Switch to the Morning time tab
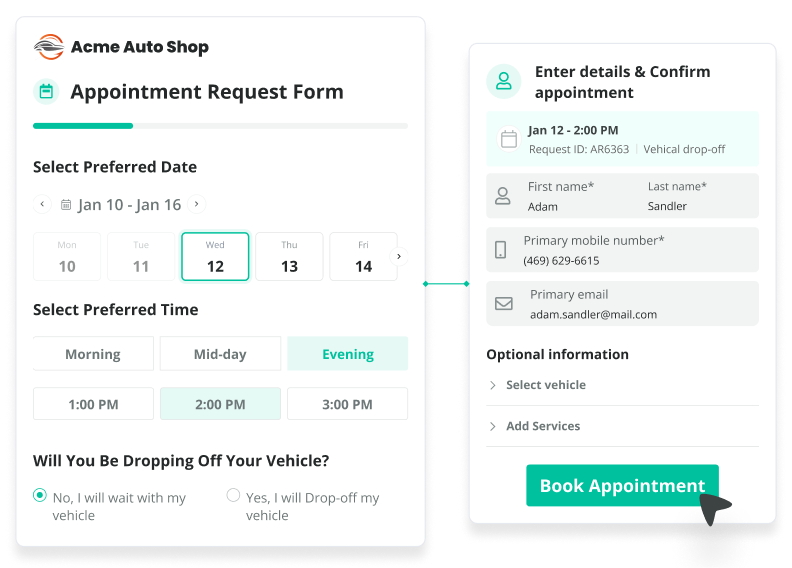792x568 pixels. (x=93, y=354)
